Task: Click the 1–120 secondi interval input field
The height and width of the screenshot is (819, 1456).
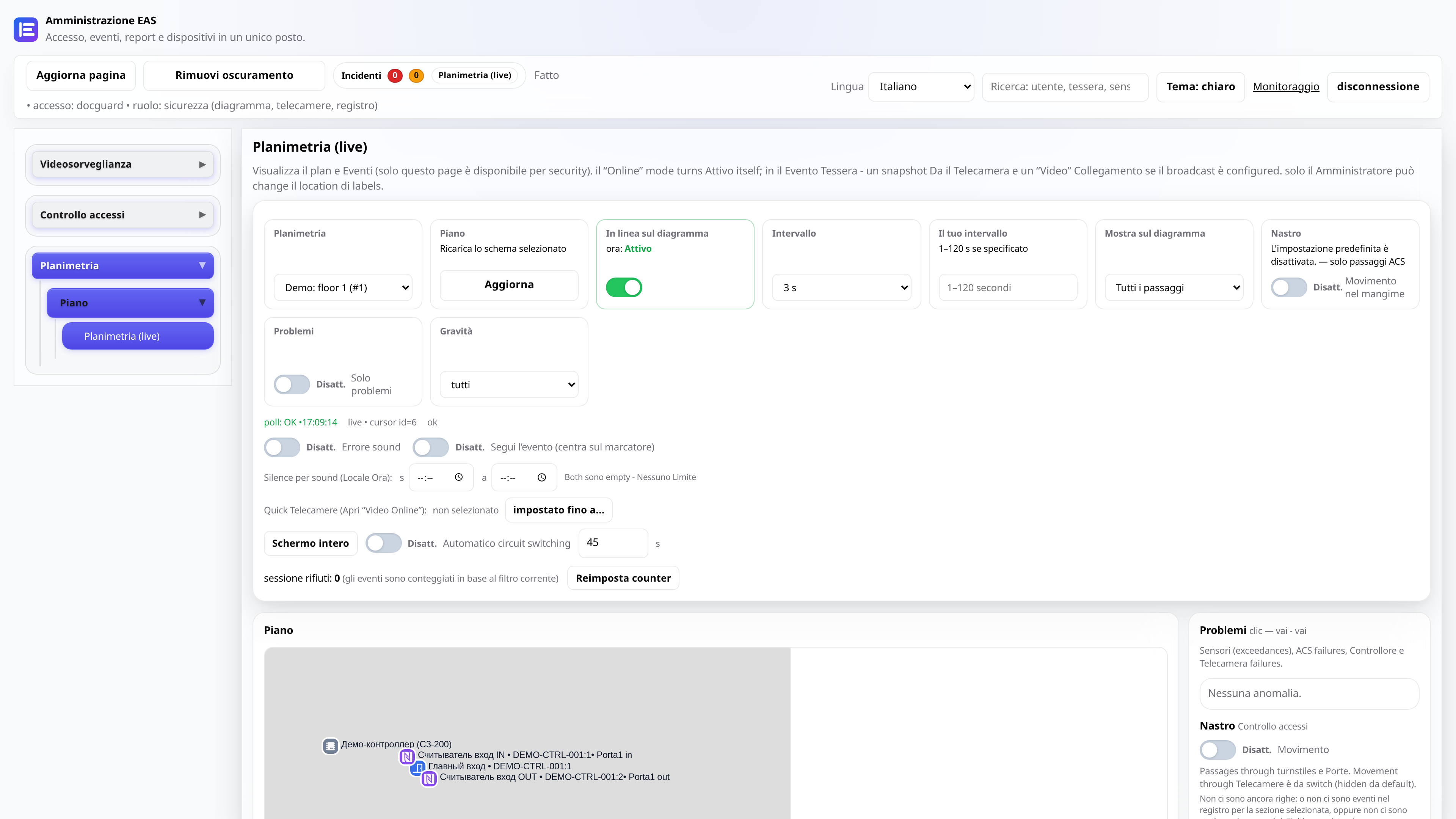Action: (x=1008, y=288)
